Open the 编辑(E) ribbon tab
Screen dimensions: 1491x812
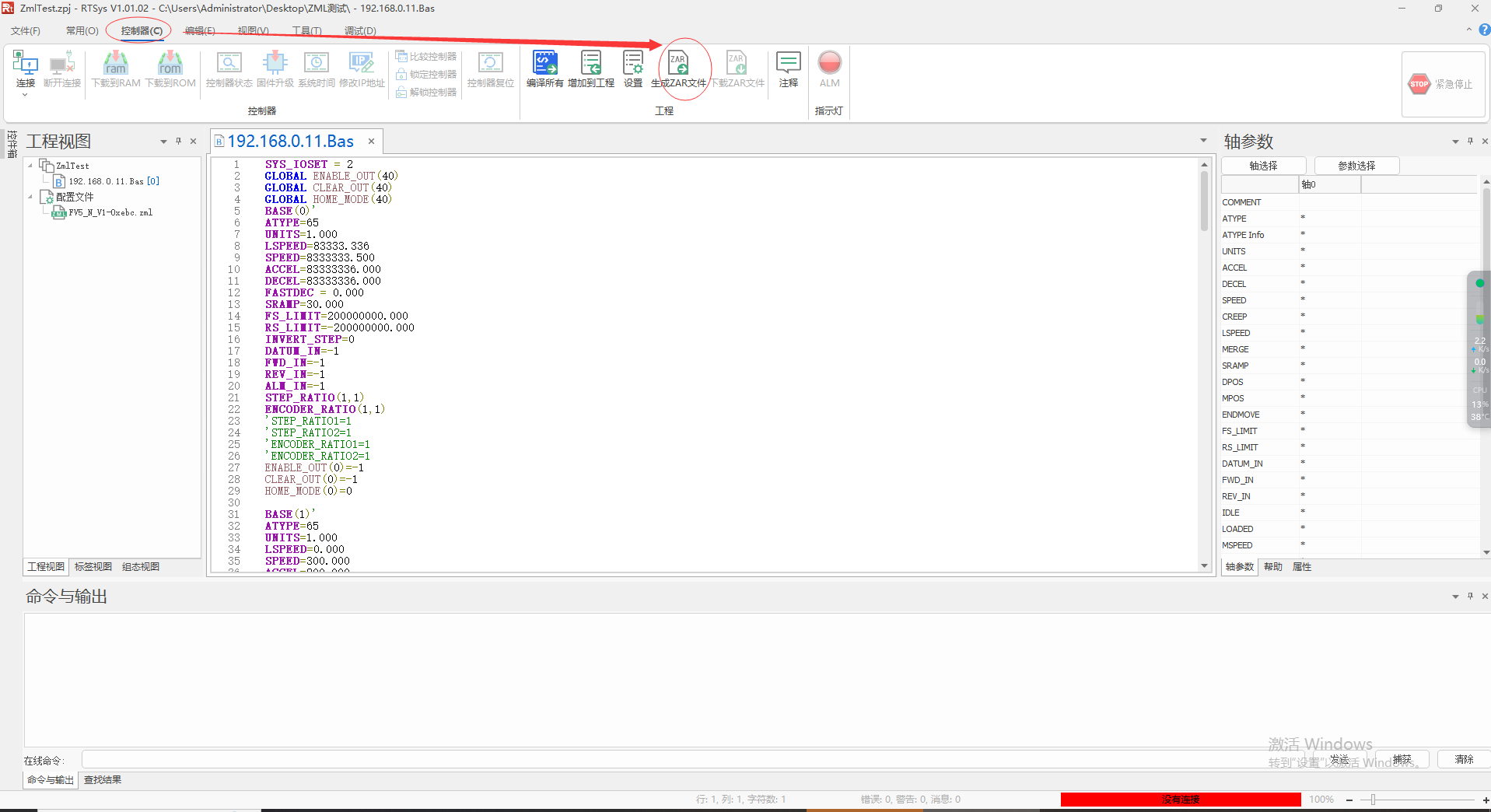point(200,31)
